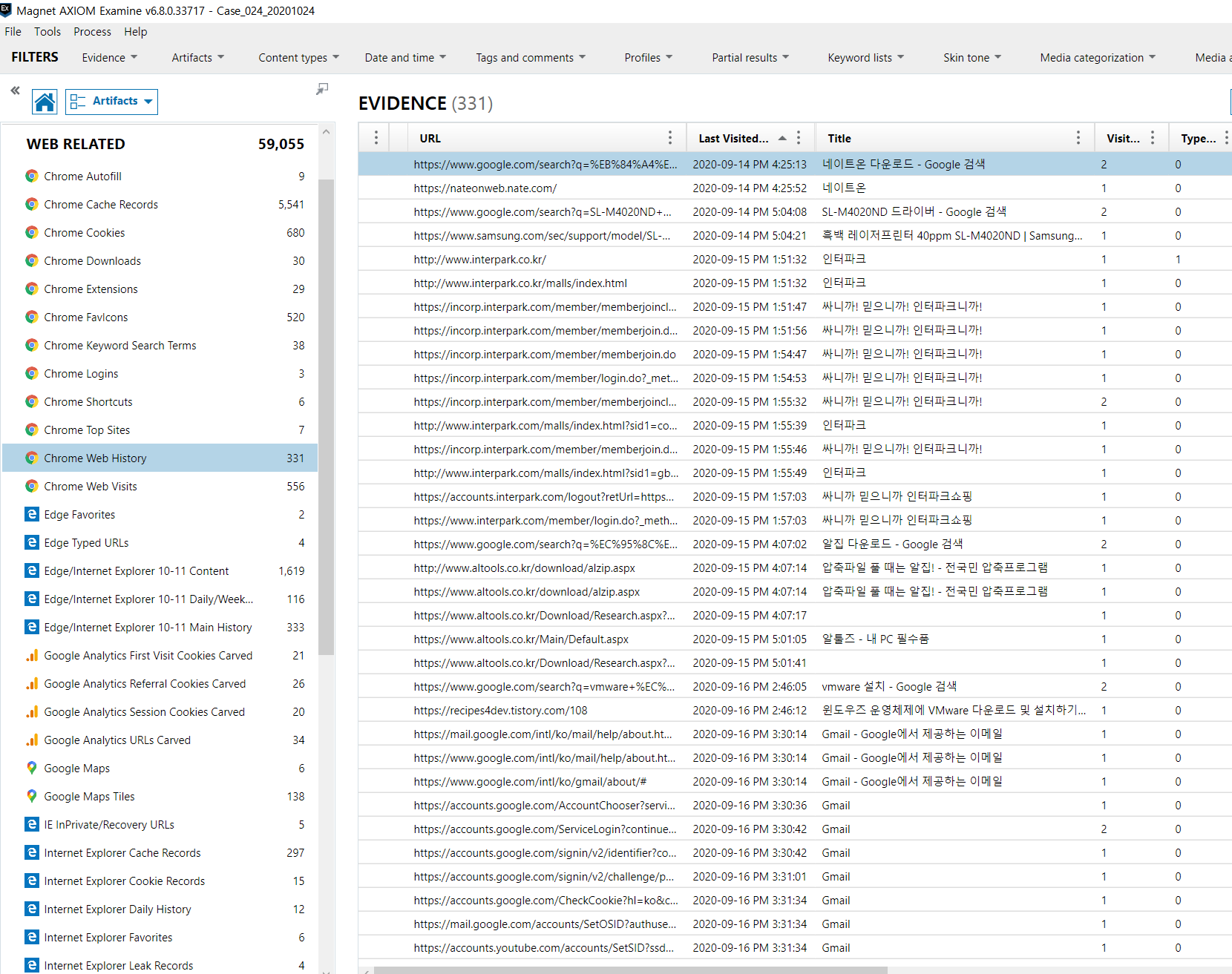Select Edge Typed URLs artifact
Screen dimensions: 1232x974
pos(160,543)
